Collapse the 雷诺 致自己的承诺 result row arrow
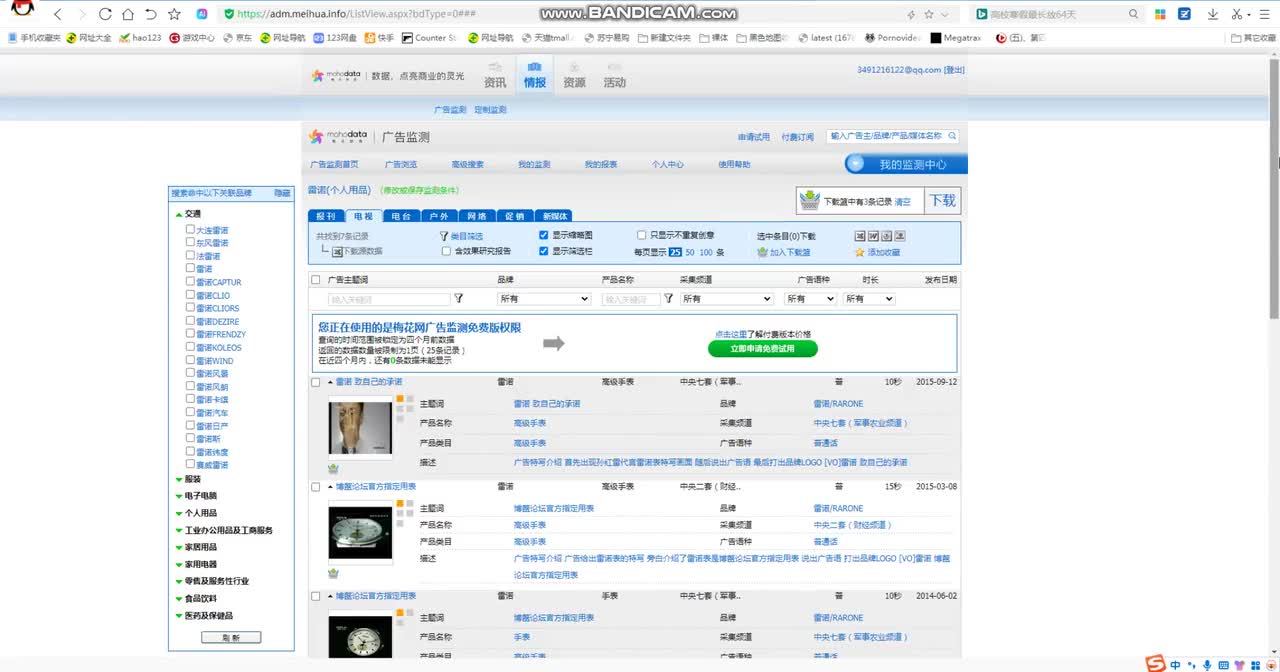Viewport: 1280px width, 672px height. [330, 382]
